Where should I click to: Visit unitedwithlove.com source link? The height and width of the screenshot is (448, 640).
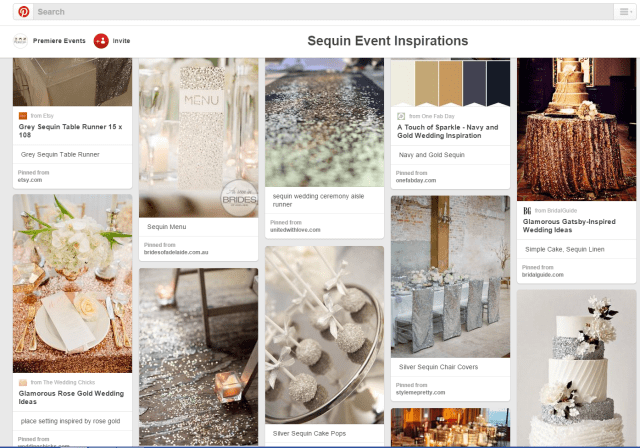click(x=295, y=230)
